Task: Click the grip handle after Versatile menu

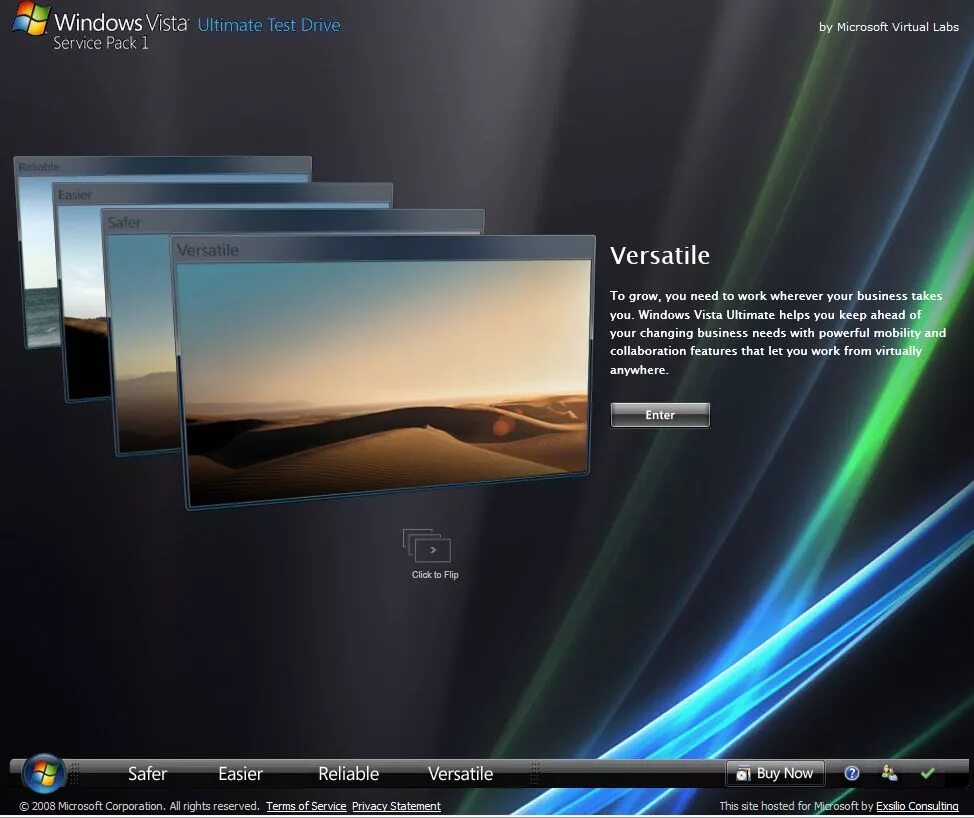Action: click(x=535, y=773)
